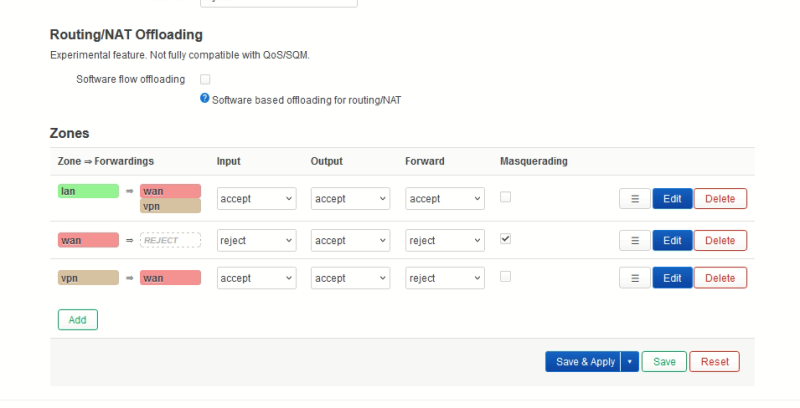800x408 pixels.
Task: Edit the lan zone
Action: tap(672, 199)
